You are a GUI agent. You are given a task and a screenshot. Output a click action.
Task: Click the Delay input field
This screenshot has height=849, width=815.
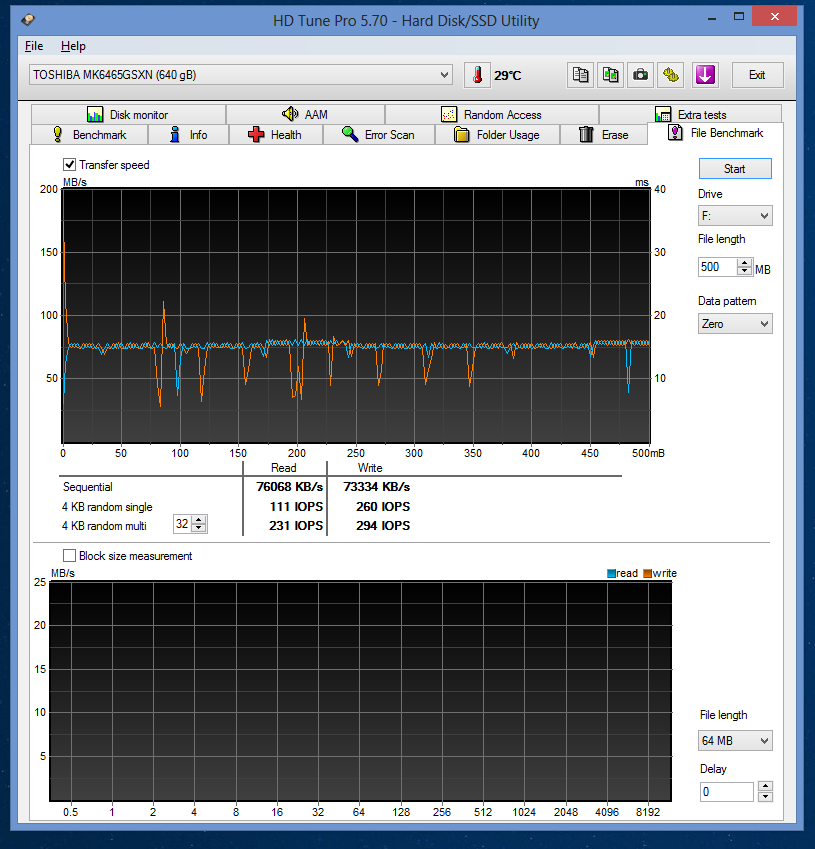pyautogui.click(x=727, y=792)
